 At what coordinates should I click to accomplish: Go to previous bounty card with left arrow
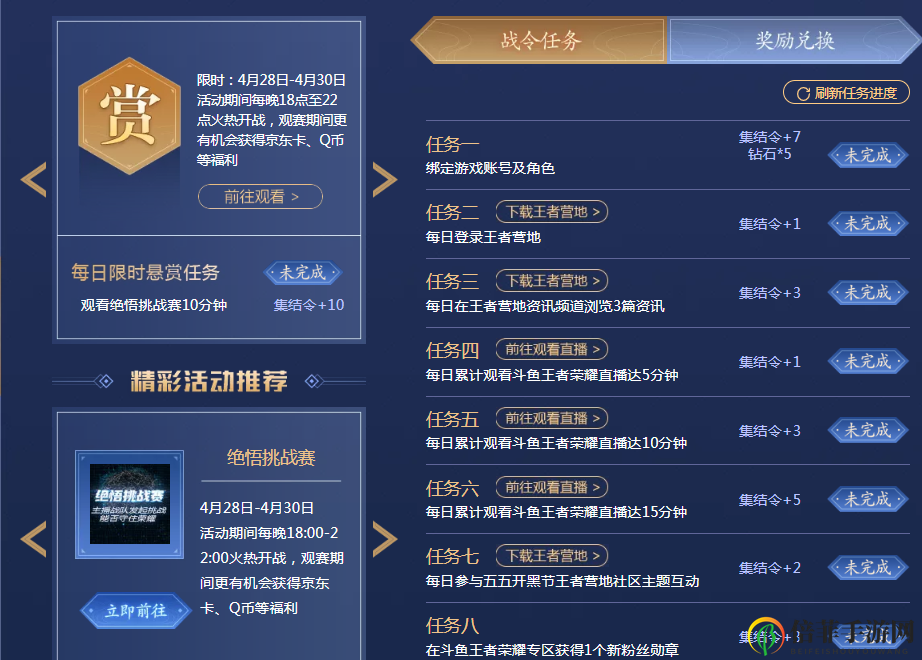34,179
